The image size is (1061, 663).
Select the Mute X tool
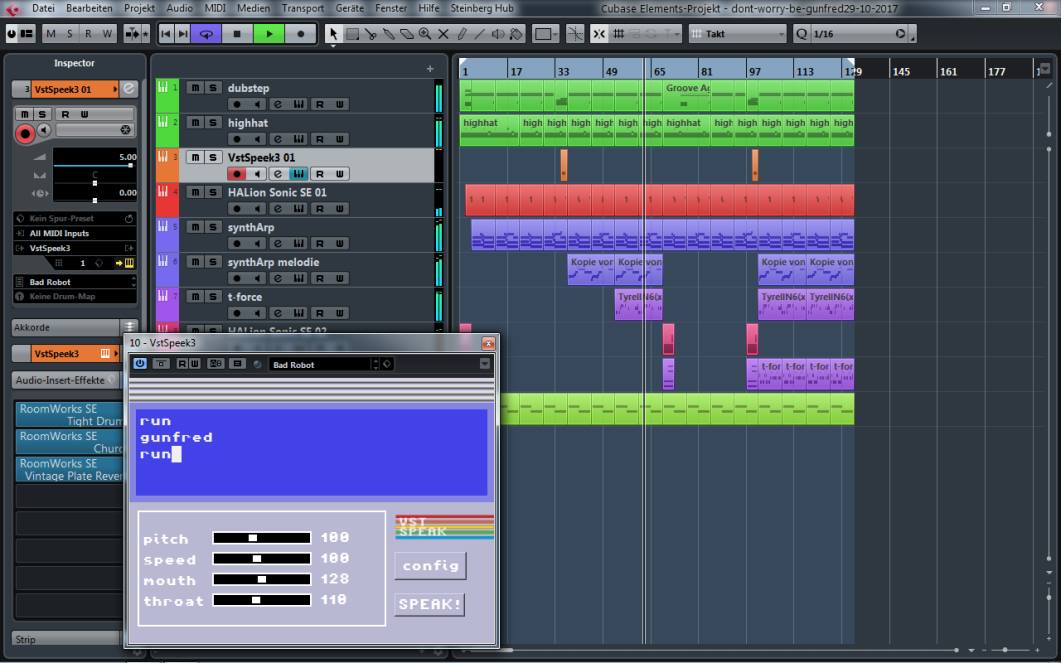(443, 34)
